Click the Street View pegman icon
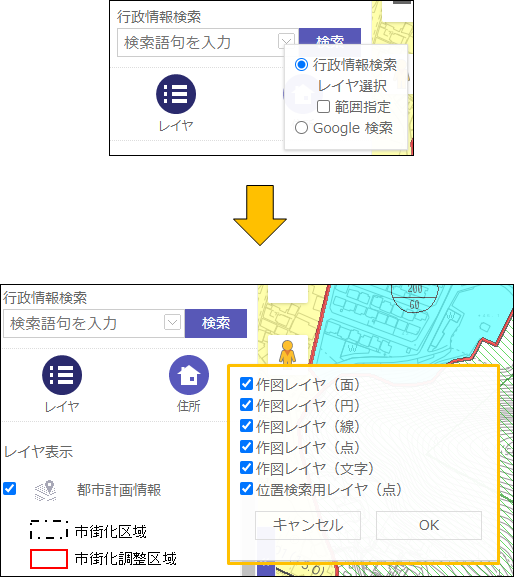 pos(287,353)
